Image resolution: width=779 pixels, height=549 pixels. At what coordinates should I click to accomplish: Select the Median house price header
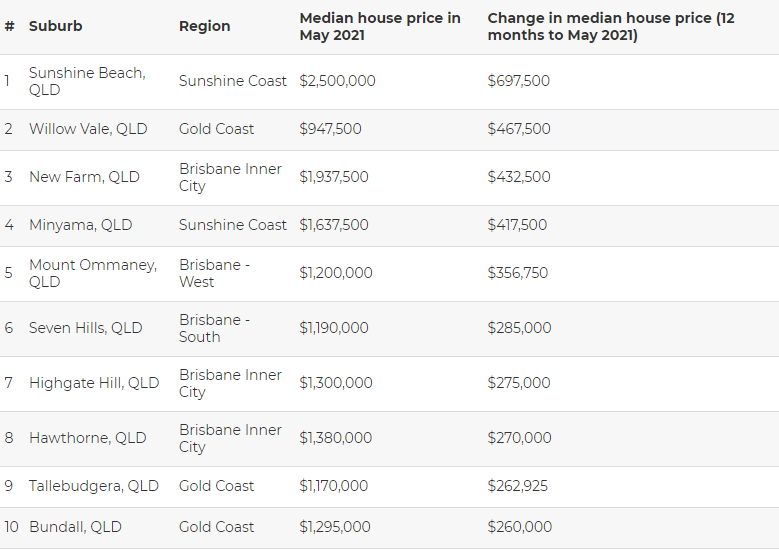click(x=380, y=26)
